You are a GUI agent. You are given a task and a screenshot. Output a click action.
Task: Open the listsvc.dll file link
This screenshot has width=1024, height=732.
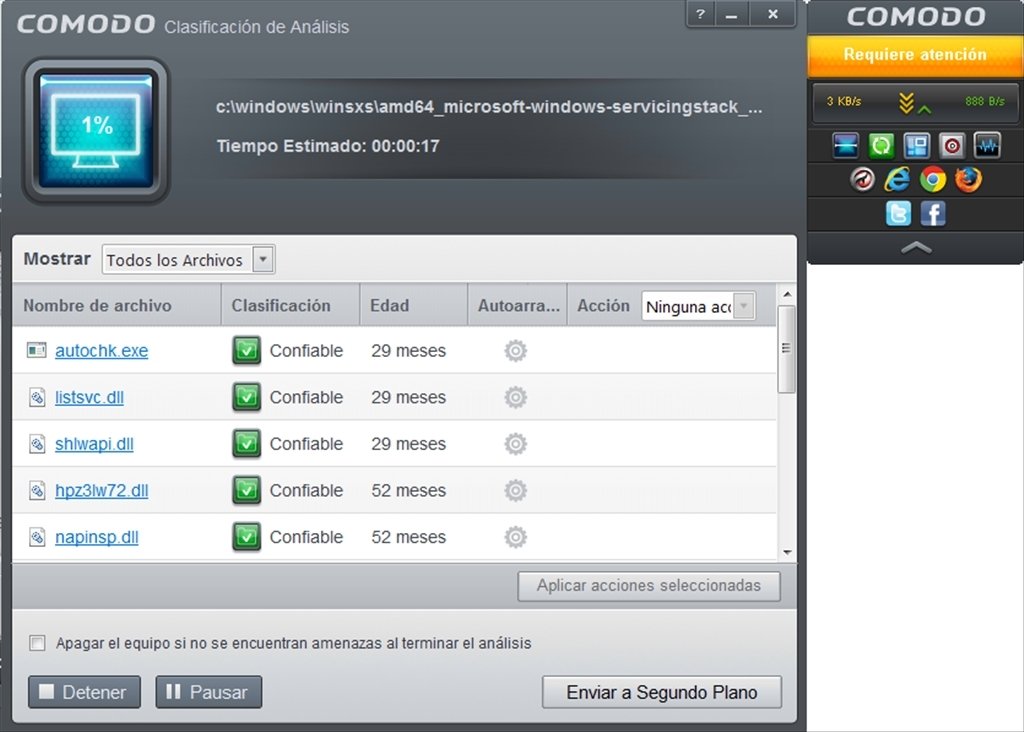[89, 397]
